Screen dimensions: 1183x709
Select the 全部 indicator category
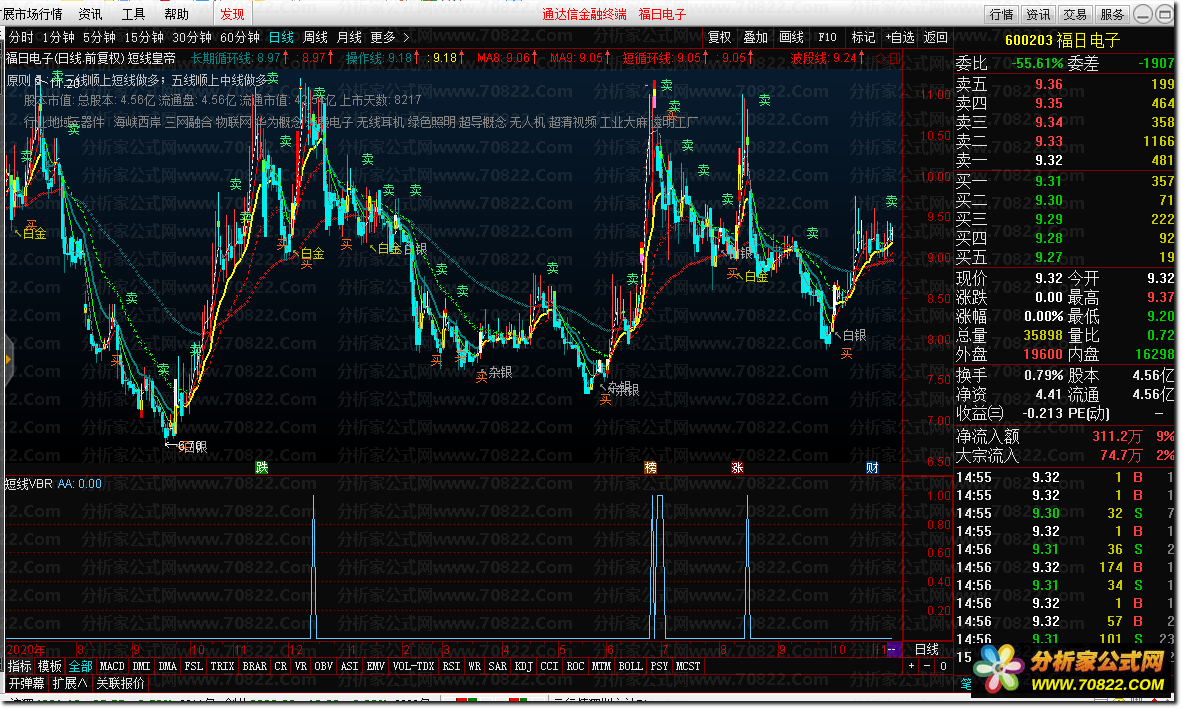(x=80, y=666)
